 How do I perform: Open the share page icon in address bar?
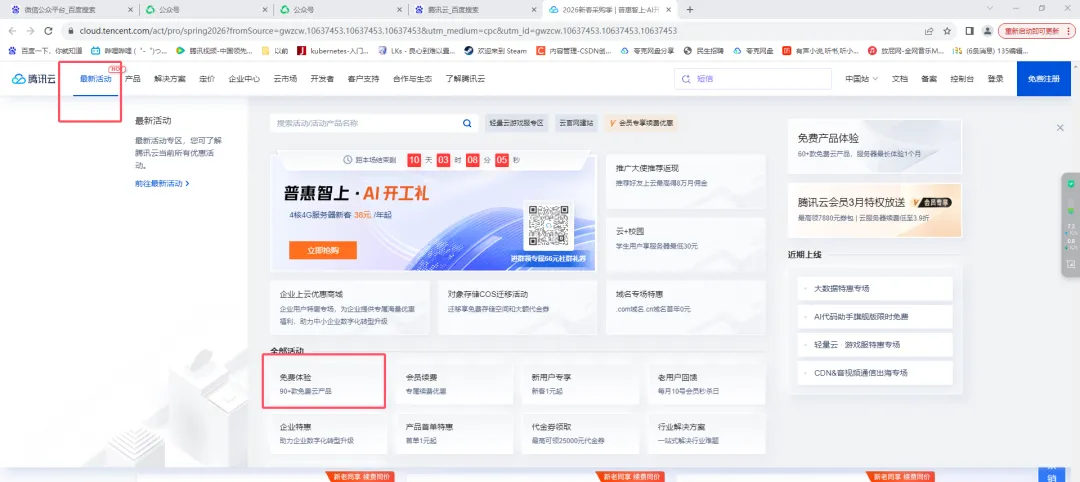[x=929, y=31]
